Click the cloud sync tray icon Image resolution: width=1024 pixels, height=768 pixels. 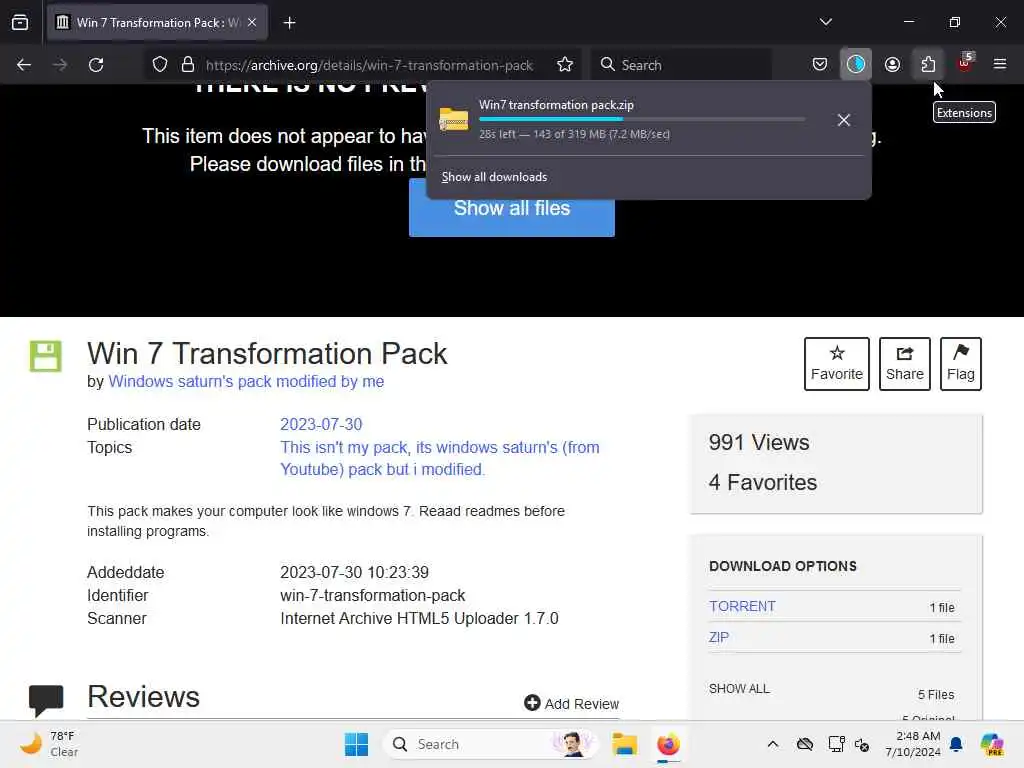pos(805,744)
